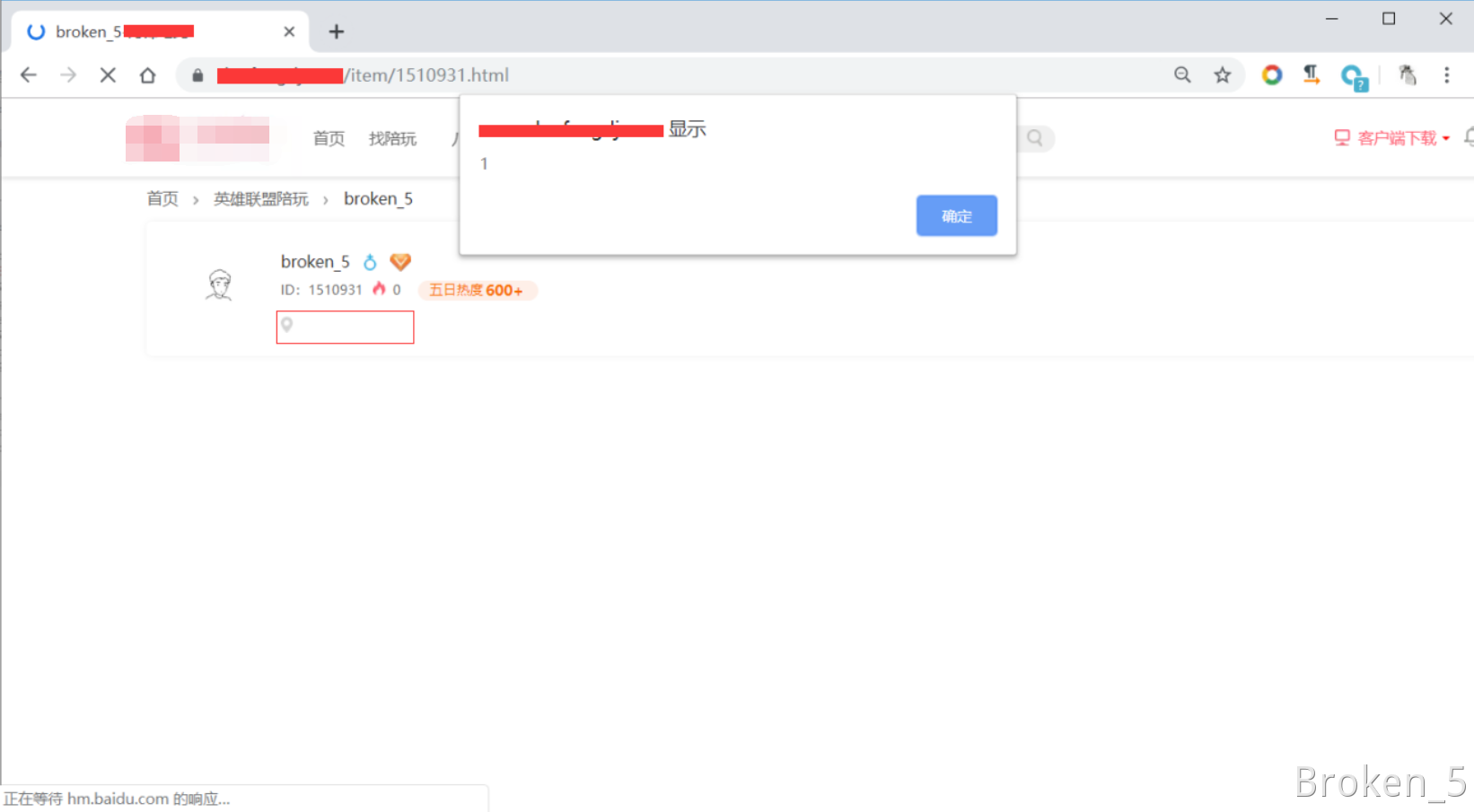Image resolution: width=1474 pixels, height=812 pixels.
Task: Click the site search magnifier icon
Action: point(1035,138)
